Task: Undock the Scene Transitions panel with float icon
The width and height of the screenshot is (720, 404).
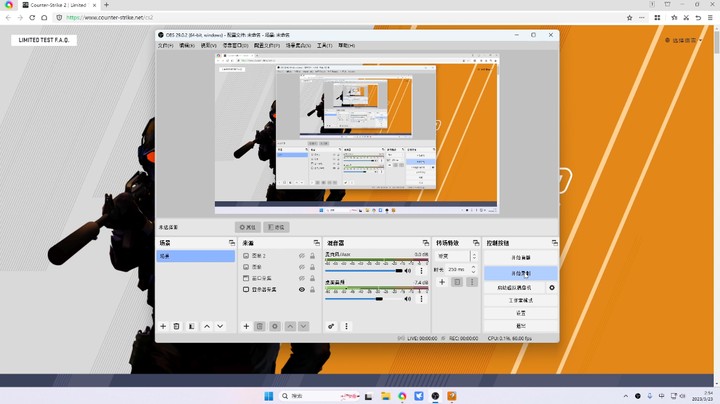Action: pyautogui.click(x=476, y=243)
